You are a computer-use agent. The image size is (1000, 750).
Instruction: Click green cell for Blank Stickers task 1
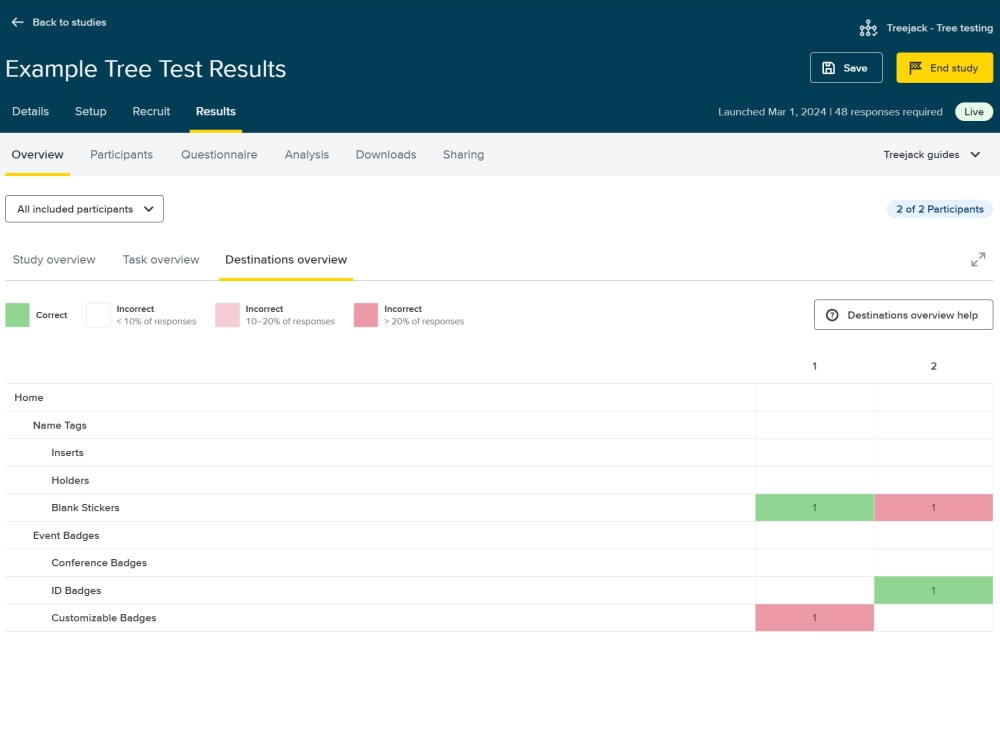pos(814,508)
